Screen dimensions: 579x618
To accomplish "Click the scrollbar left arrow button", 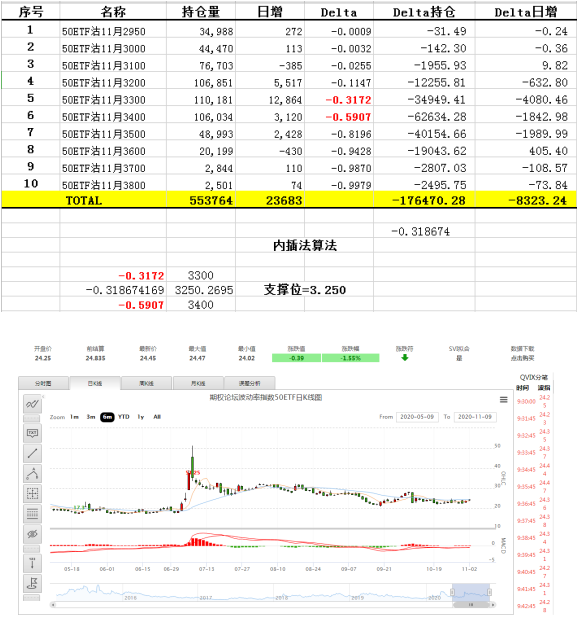I will coord(53,604).
